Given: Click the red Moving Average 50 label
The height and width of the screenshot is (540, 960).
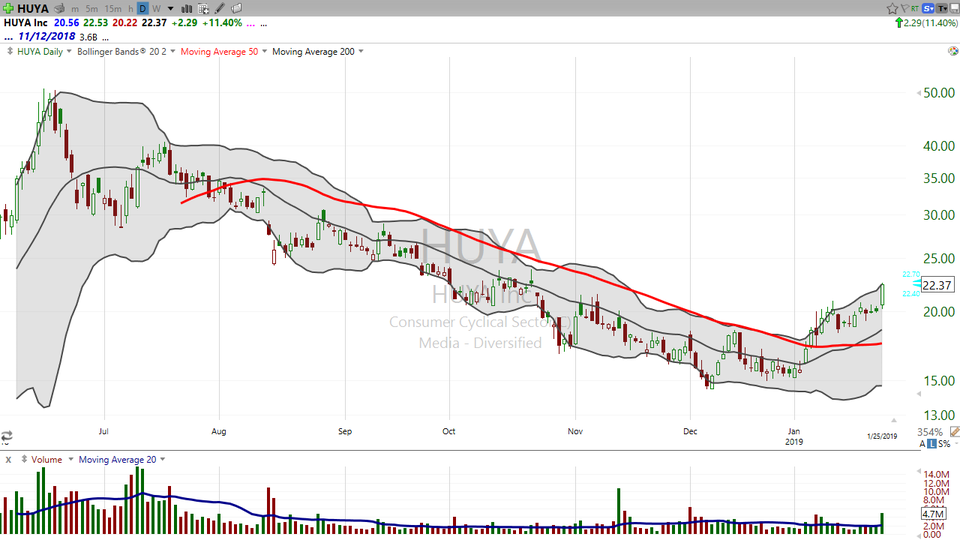Looking at the screenshot, I should pos(219,51).
